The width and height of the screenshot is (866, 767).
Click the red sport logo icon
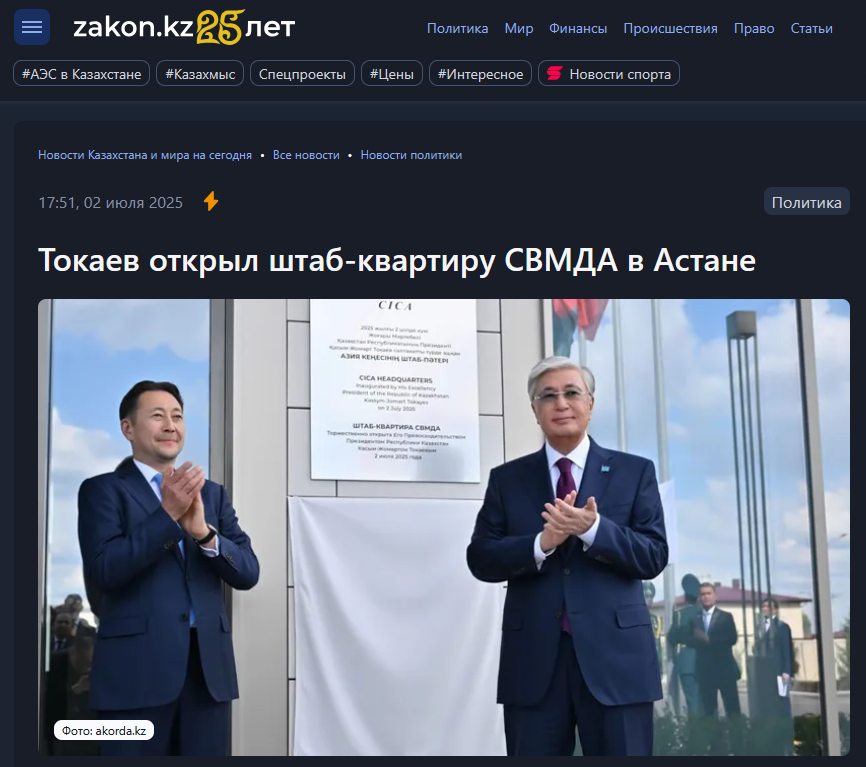[555, 73]
